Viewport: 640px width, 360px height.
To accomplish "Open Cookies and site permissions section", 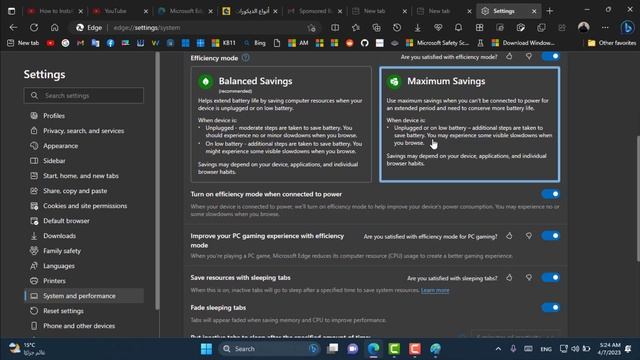I will tap(84, 206).
